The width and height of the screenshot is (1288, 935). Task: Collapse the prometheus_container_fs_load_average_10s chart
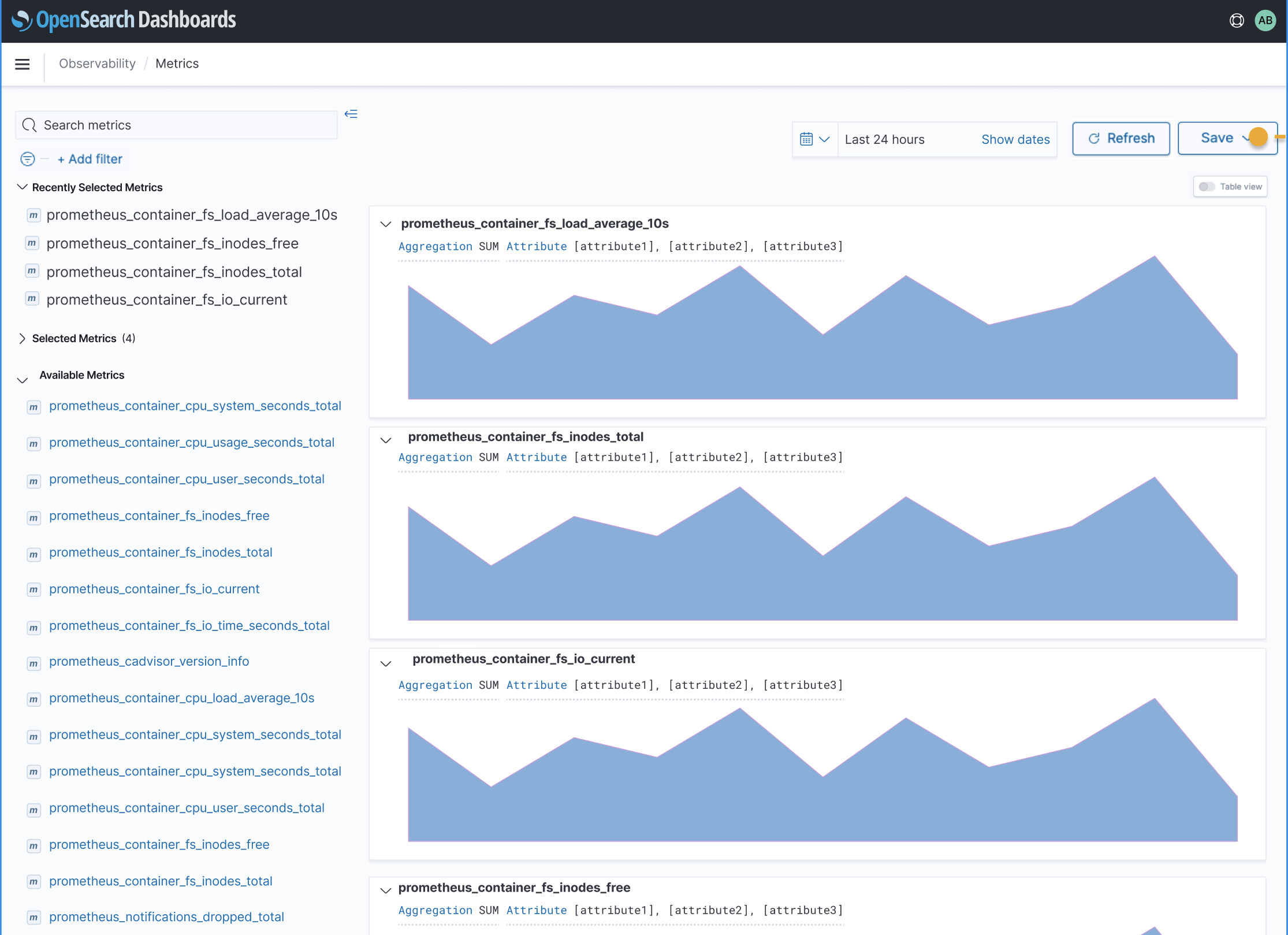(x=385, y=224)
